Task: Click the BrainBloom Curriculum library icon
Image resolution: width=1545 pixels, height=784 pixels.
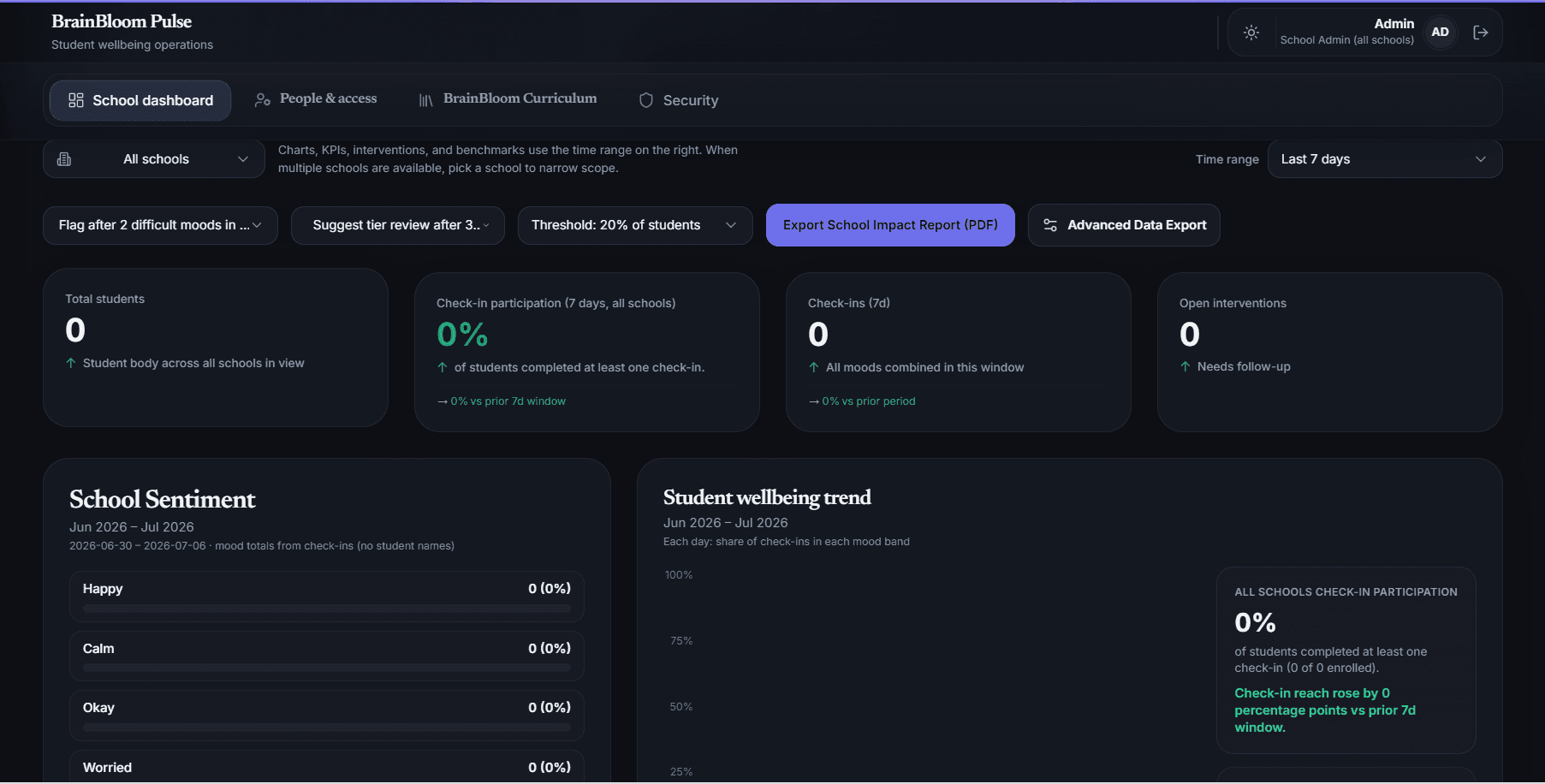Action: click(425, 100)
